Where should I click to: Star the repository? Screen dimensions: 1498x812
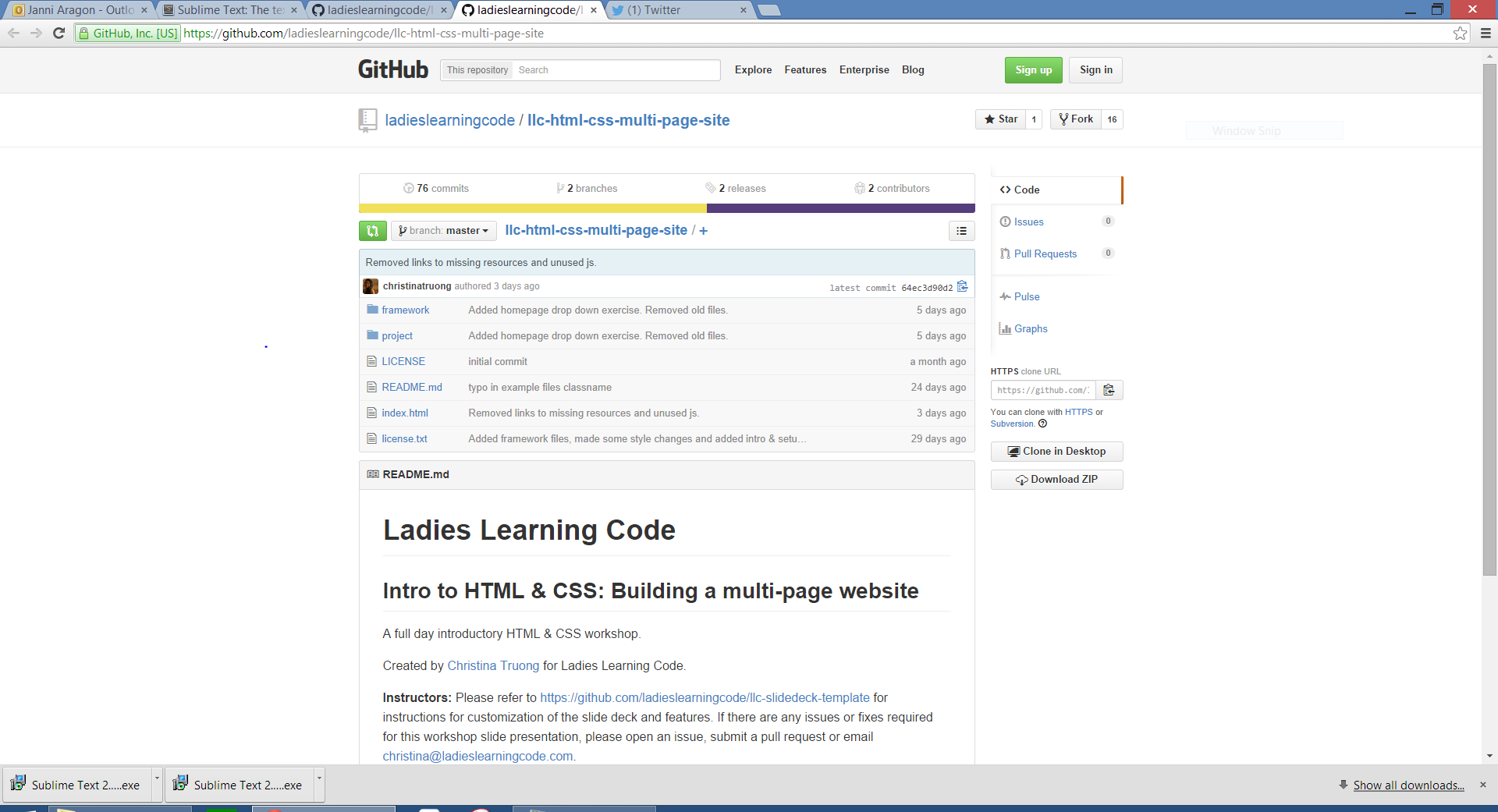pos(1000,119)
